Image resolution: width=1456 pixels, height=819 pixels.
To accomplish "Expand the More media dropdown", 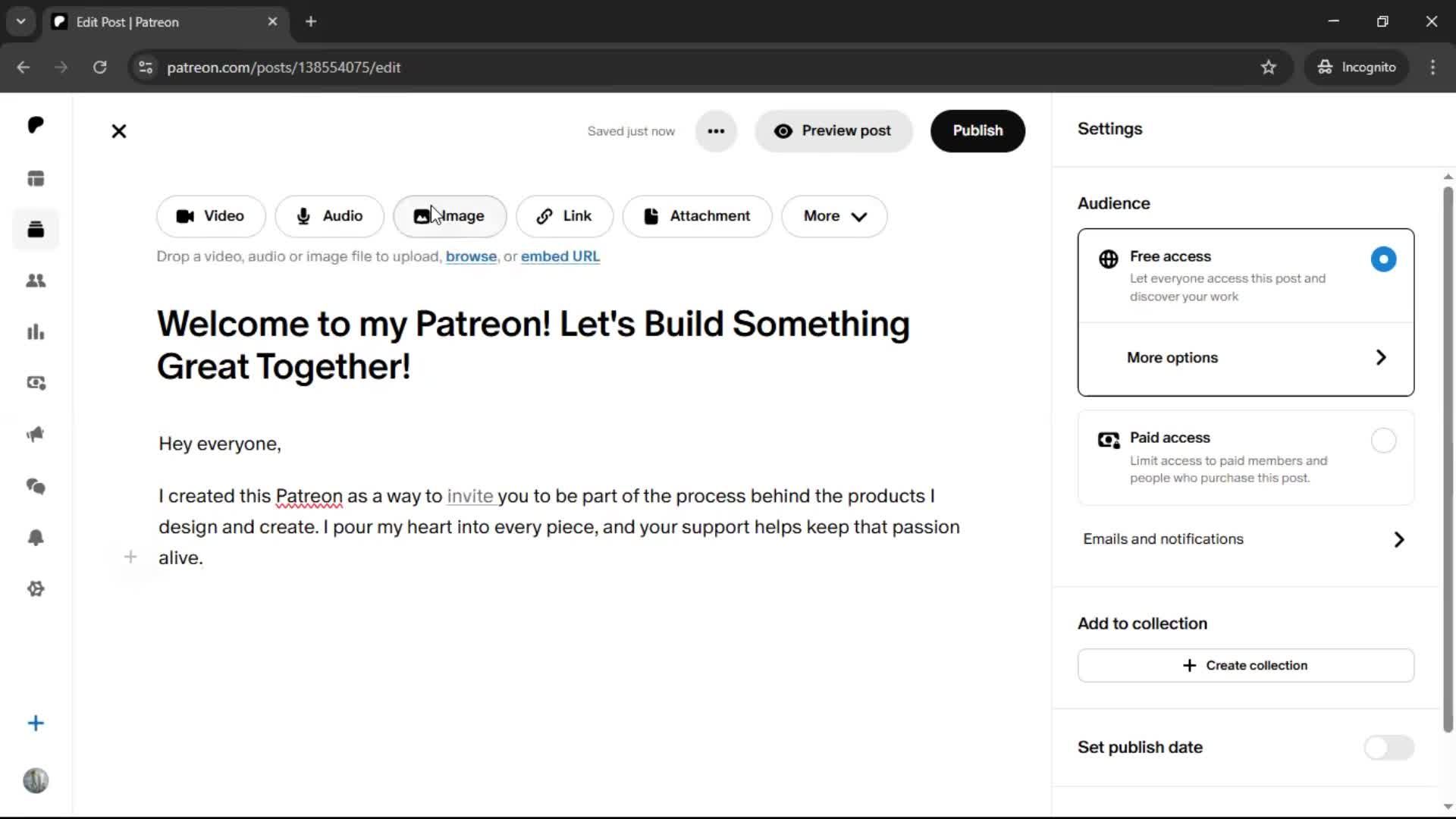I will [834, 216].
